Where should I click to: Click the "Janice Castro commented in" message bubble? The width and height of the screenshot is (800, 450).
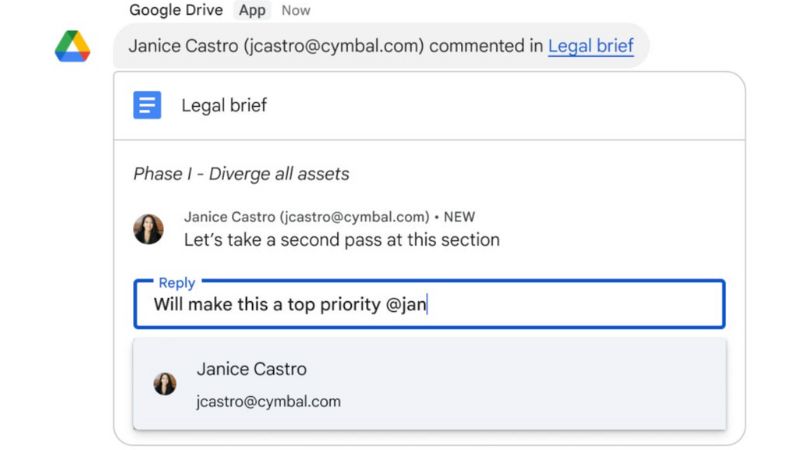[x=381, y=46]
